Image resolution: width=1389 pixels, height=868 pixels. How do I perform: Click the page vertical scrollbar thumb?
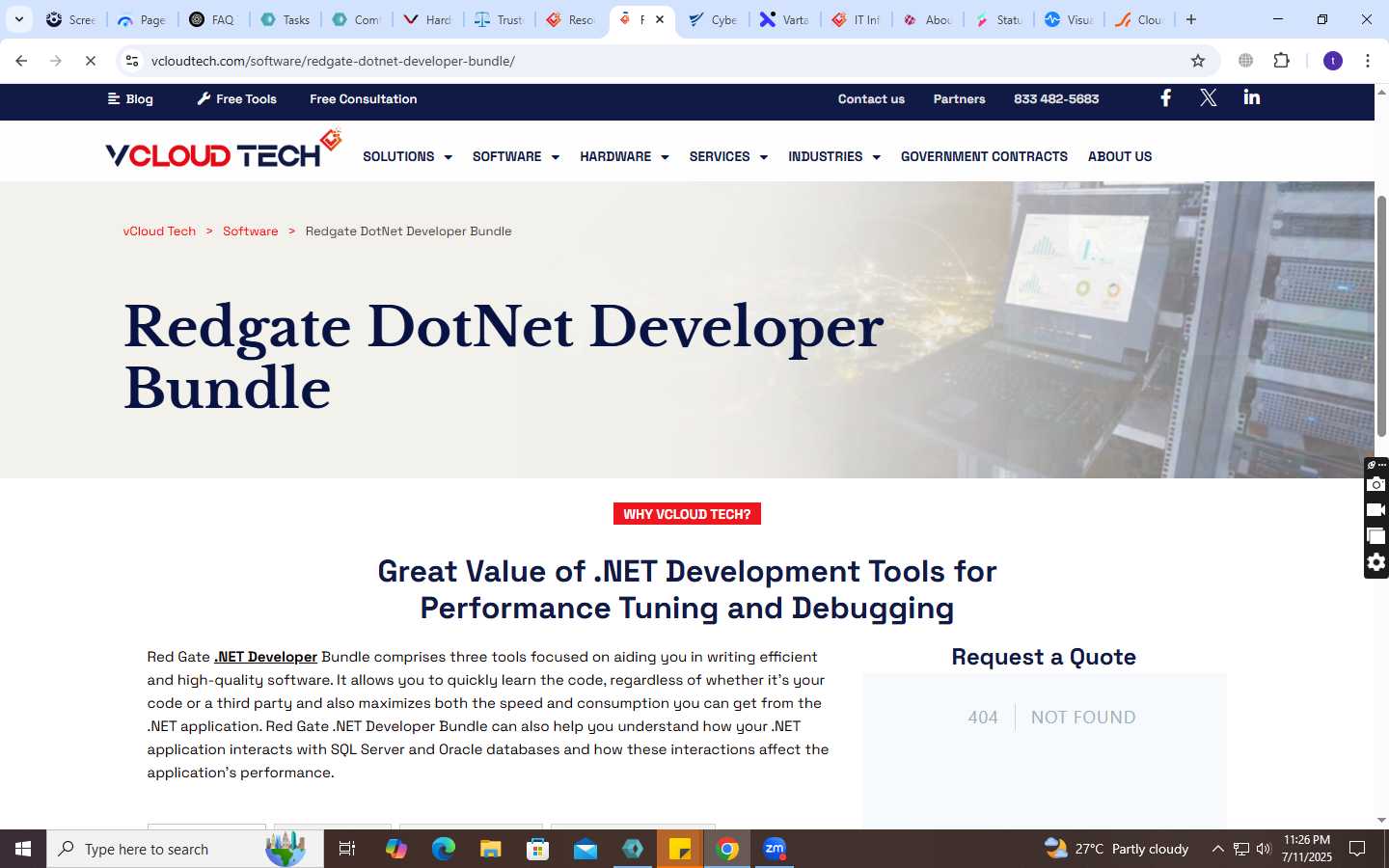pos(1381,315)
